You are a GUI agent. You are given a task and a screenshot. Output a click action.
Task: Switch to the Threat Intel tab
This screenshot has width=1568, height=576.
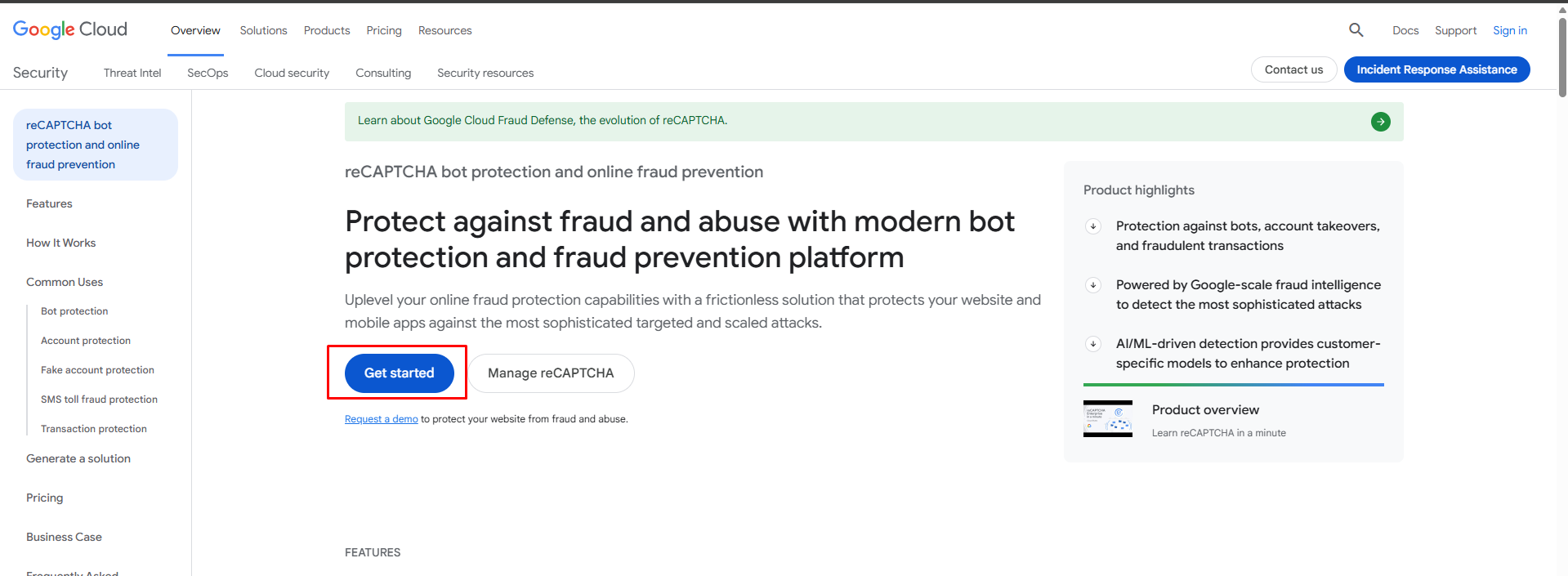[x=132, y=73]
